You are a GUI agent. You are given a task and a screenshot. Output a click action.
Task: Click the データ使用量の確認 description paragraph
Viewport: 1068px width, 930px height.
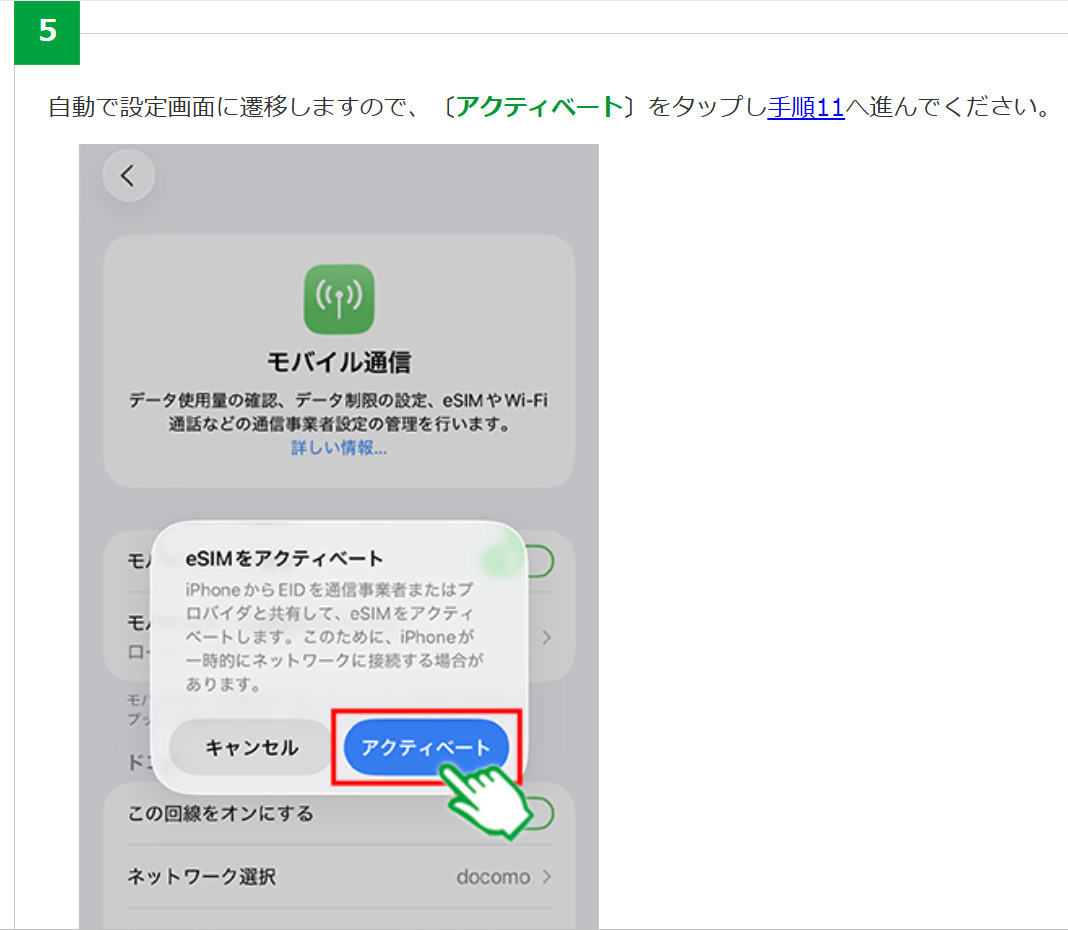coord(338,413)
